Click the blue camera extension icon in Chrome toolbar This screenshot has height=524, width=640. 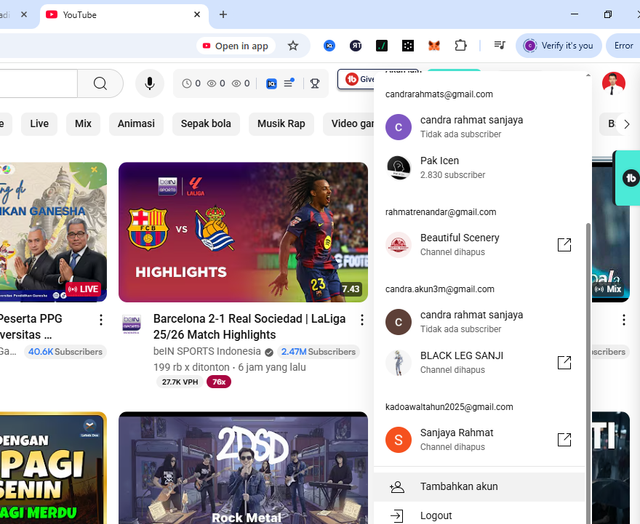[x=329, y=45]
